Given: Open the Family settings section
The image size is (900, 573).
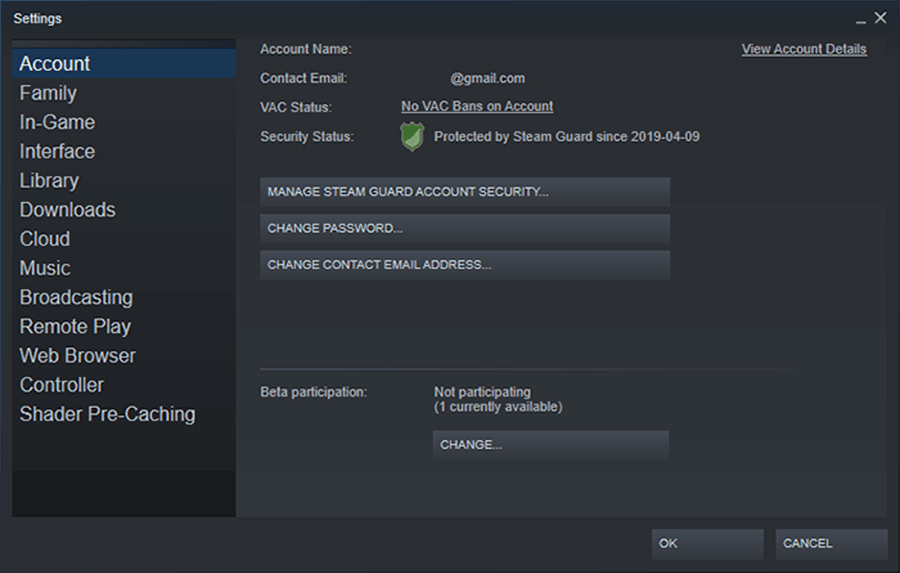Looking at the screenshot, I should [123, 93].
